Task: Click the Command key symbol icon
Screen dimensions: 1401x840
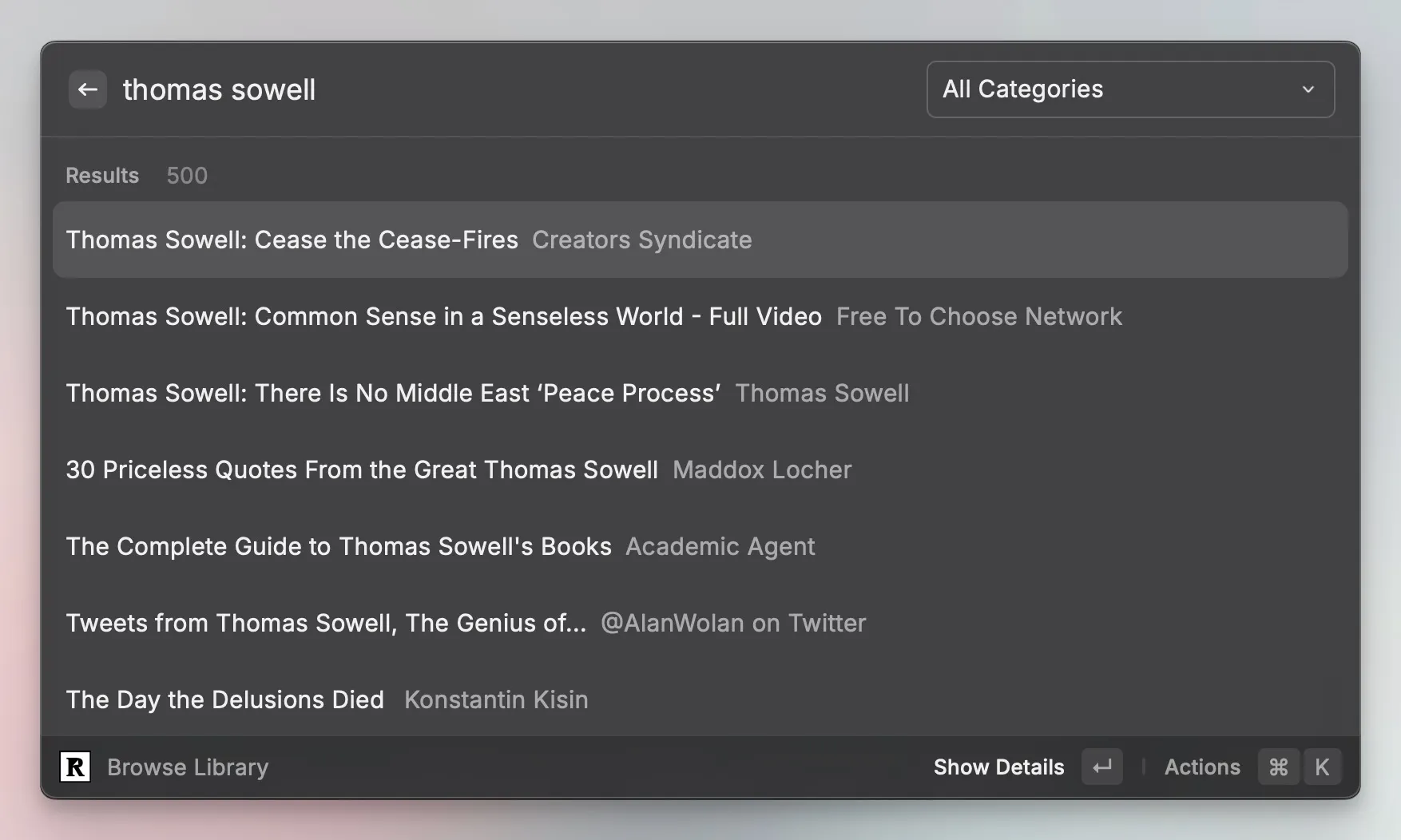Action: [x=1278, y=767]
